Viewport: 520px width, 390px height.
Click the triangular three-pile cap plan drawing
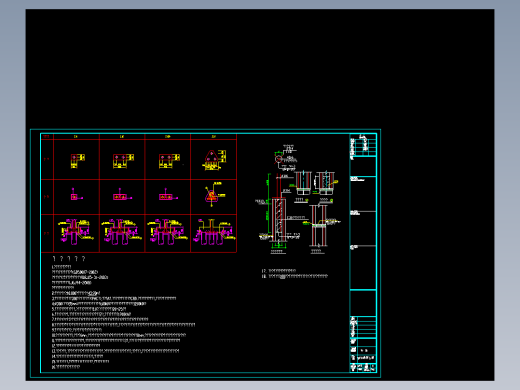tap(213, 160)
